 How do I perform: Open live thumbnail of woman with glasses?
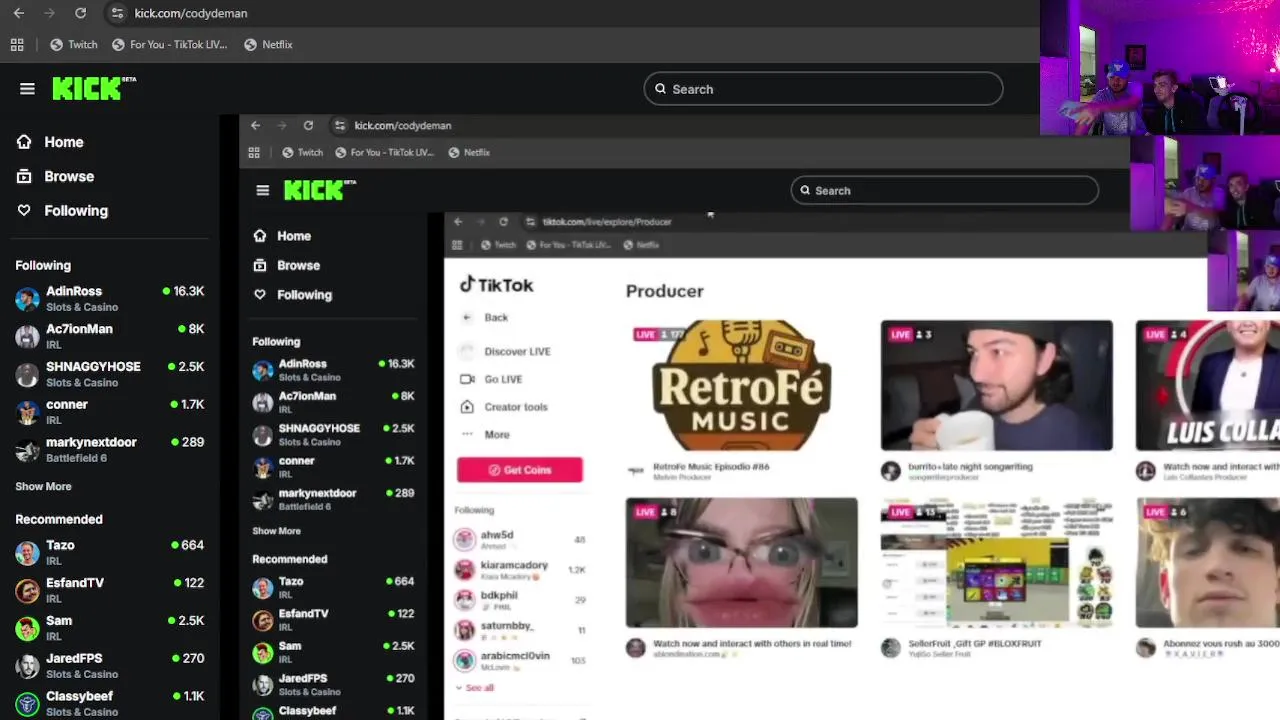pyautogui.click(x=742, y=563)
